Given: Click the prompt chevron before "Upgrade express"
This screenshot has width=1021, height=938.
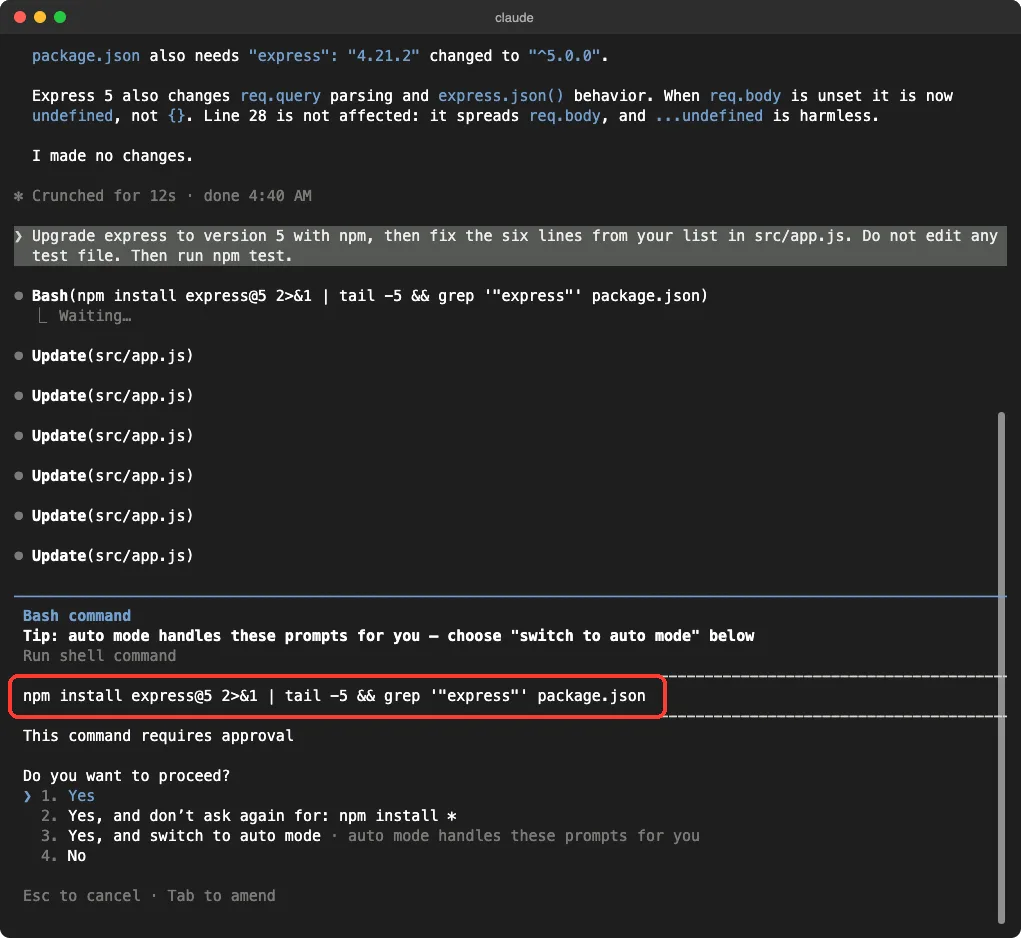Looking at the screenshot, I should point(19,236).
